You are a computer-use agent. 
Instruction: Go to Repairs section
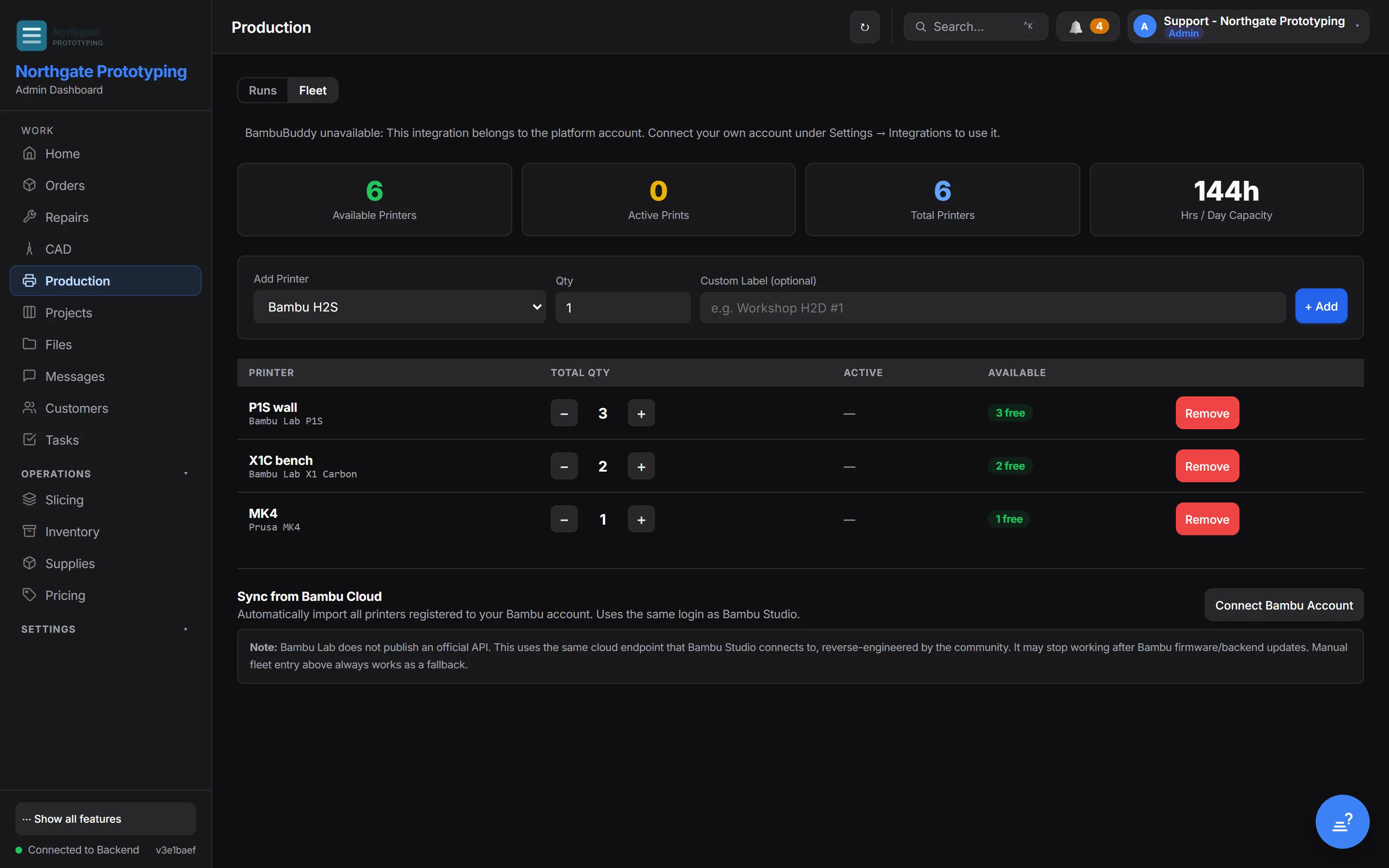[x=106, y=217]
